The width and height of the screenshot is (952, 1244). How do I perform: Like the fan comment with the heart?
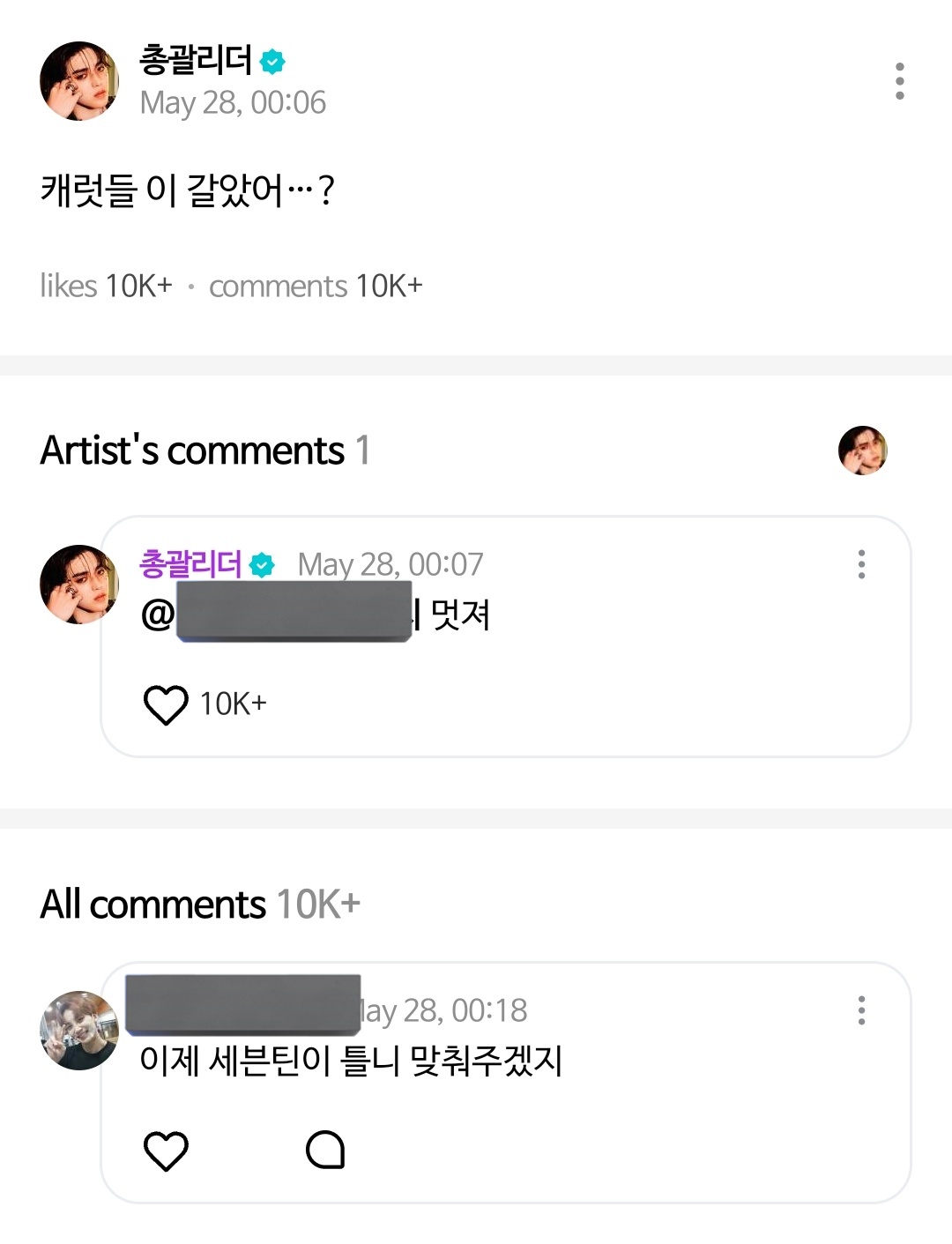click(166, 1151)
